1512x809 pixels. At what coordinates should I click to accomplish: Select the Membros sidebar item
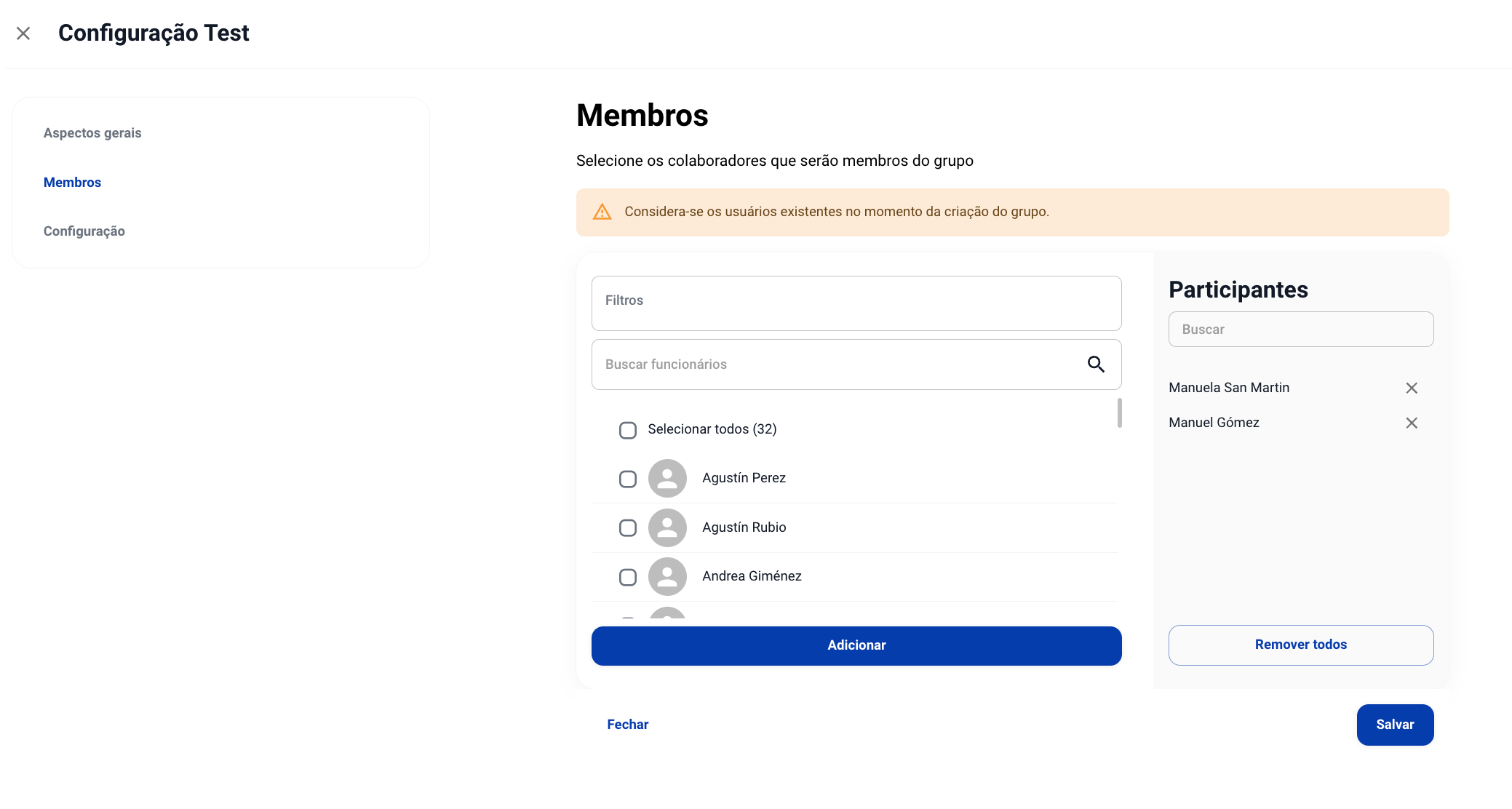[x=72, y=183]
